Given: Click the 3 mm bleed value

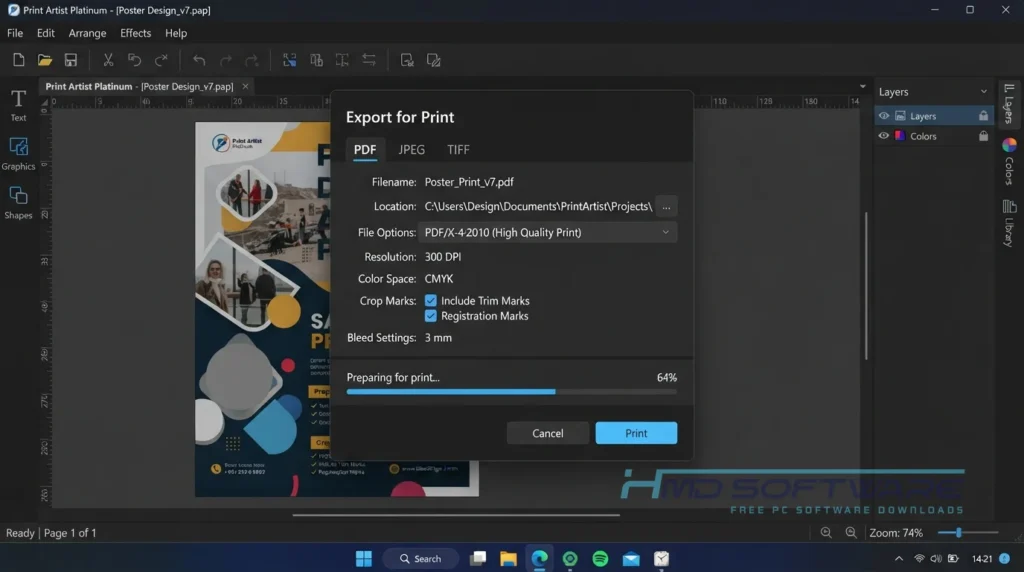Looking at the screenshot, I should point(438,338).
